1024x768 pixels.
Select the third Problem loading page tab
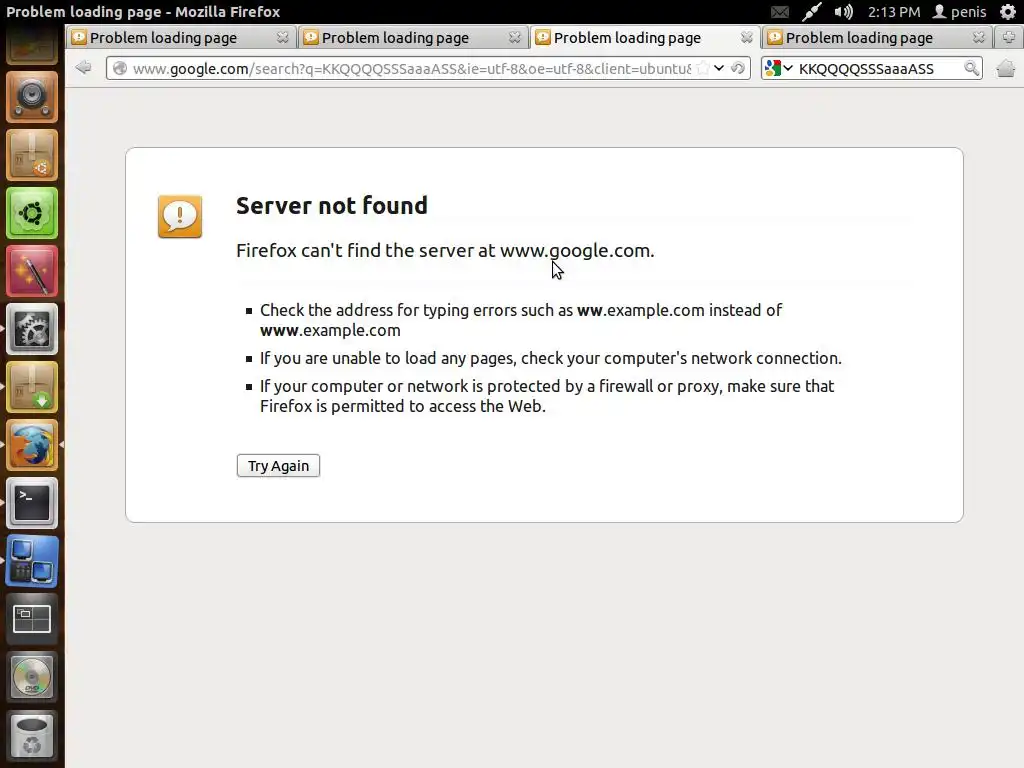click(644, 37)
